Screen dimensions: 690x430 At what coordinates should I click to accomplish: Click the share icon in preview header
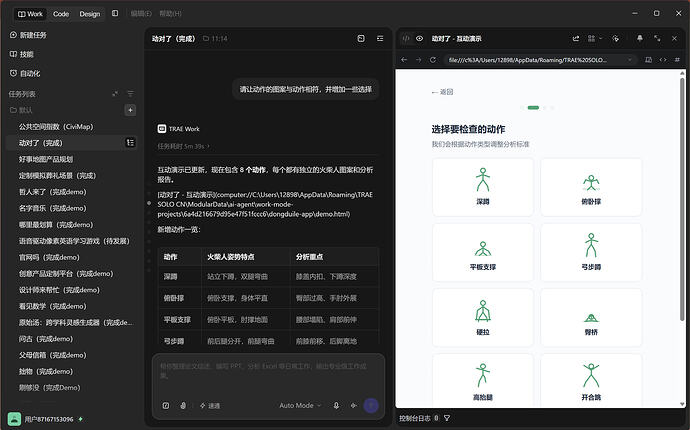pos(576,39)
